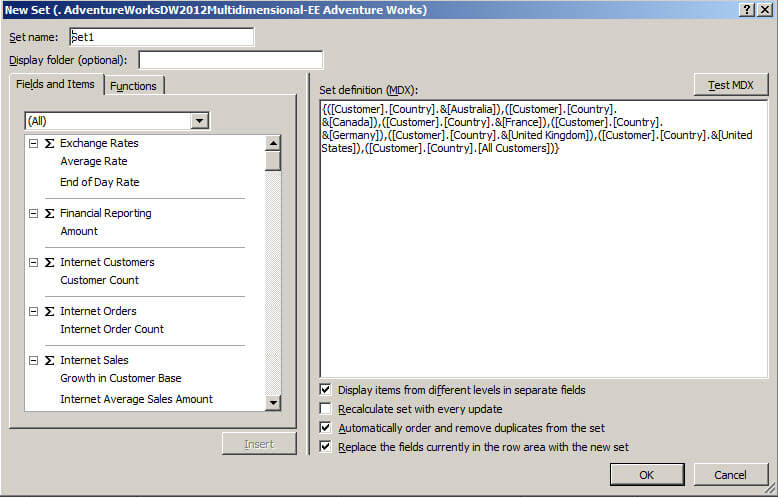Click into the Set name field
The height and width of the screenshot is (498, 778).
coord(162,37)
